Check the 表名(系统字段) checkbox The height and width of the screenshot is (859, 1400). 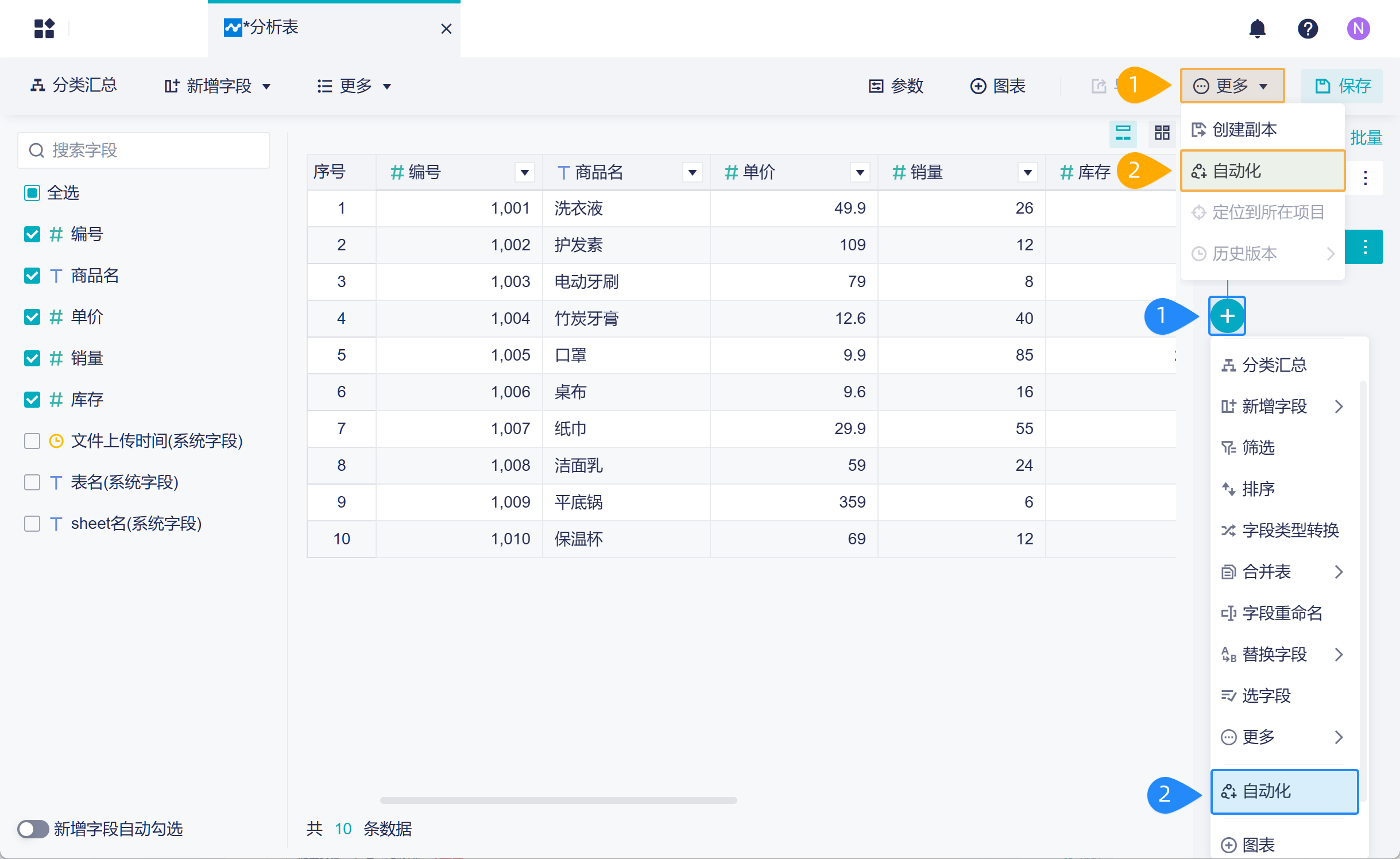tap(32, 482)
